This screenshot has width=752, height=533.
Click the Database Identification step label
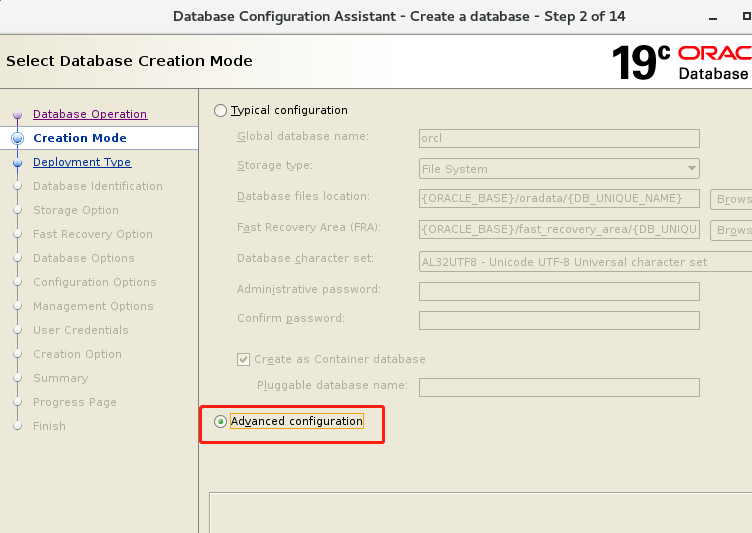98,186
